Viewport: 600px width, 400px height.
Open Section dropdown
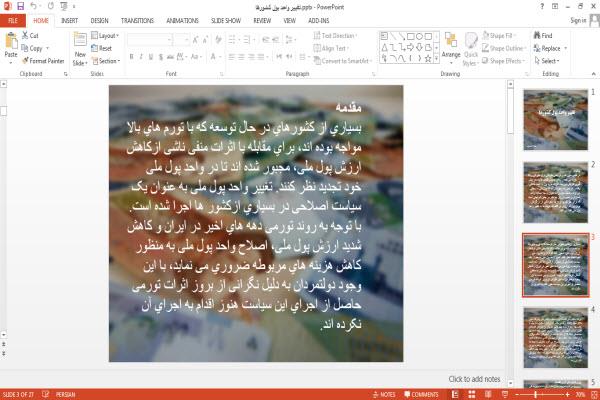(106, 61)
